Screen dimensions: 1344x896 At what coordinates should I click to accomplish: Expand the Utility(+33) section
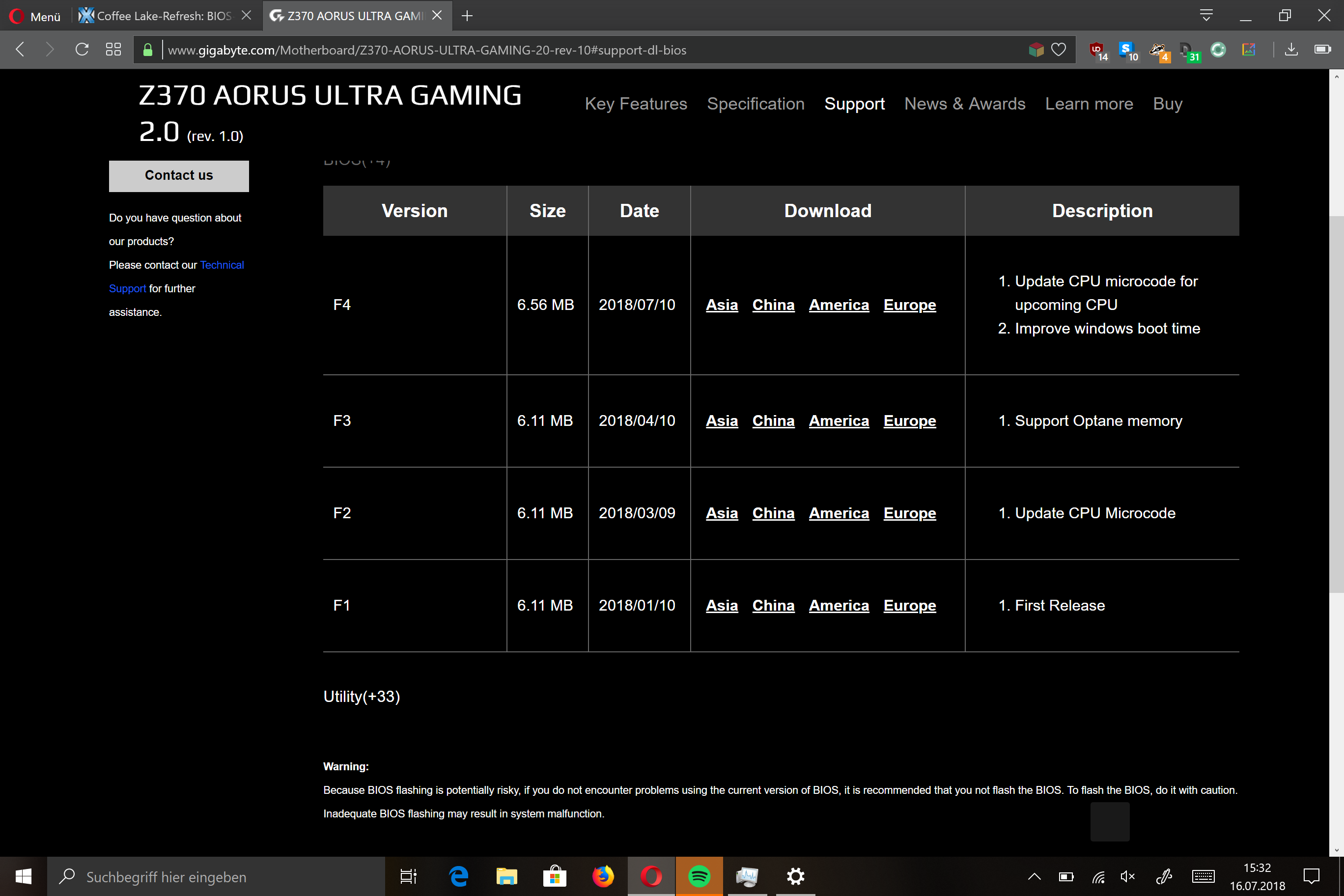point(362,697)
